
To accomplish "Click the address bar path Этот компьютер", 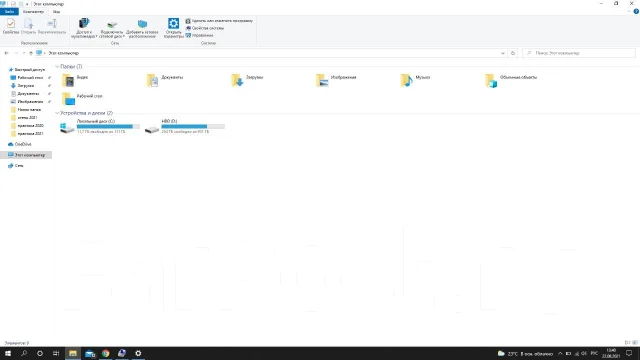I will (x=64, y=53).
